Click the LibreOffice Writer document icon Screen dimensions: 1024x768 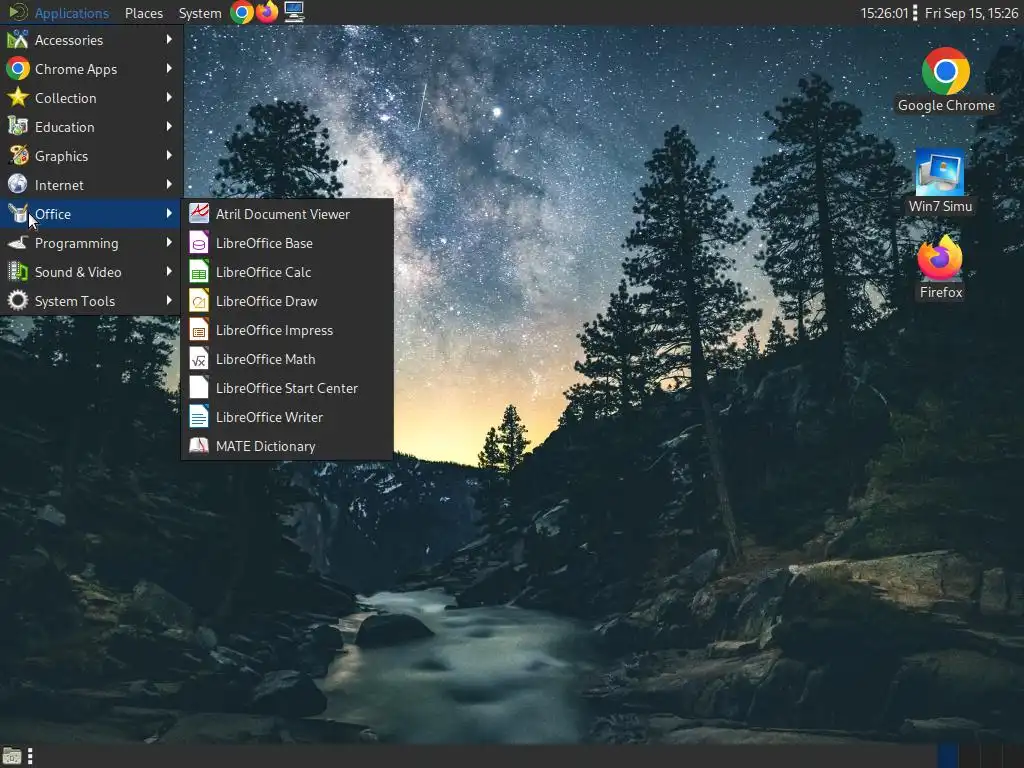coord(199,417)
